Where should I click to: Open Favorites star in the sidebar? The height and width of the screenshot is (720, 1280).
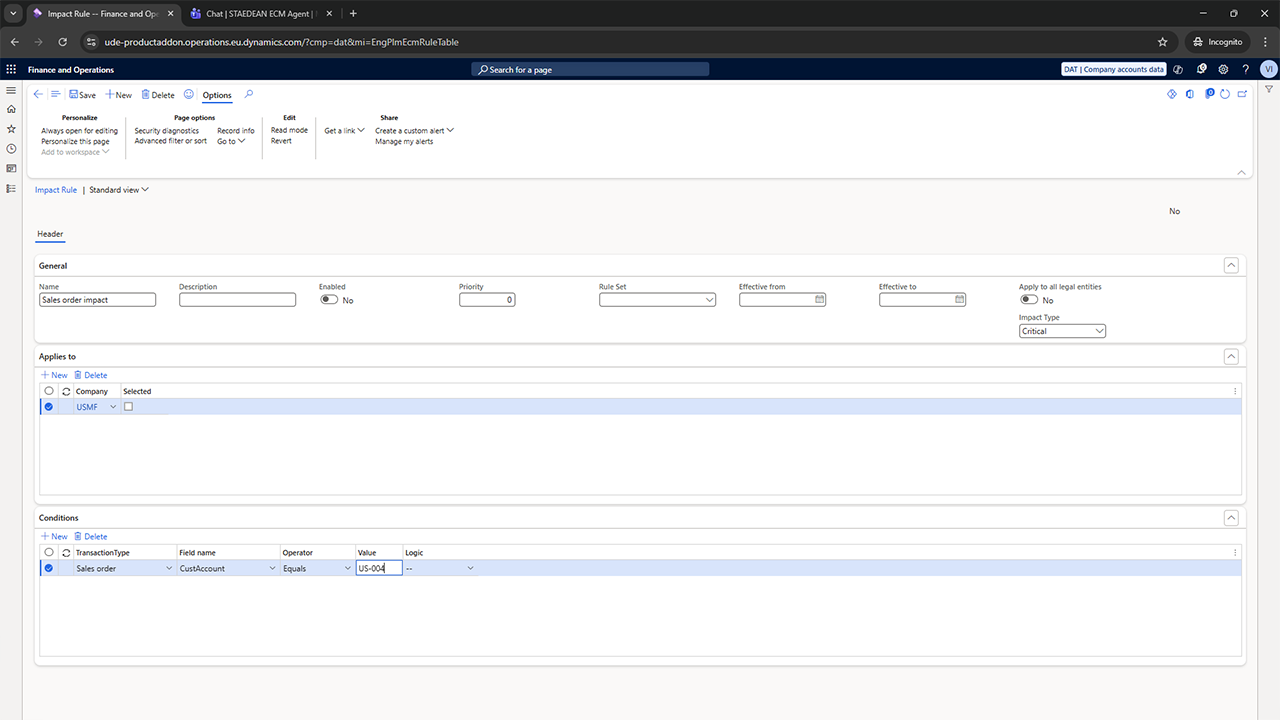pyautogui.click(x=11, y=129)
